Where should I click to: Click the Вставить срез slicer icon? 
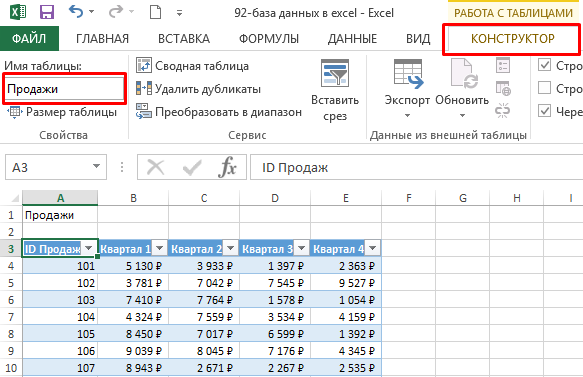[x=335, y=73]
